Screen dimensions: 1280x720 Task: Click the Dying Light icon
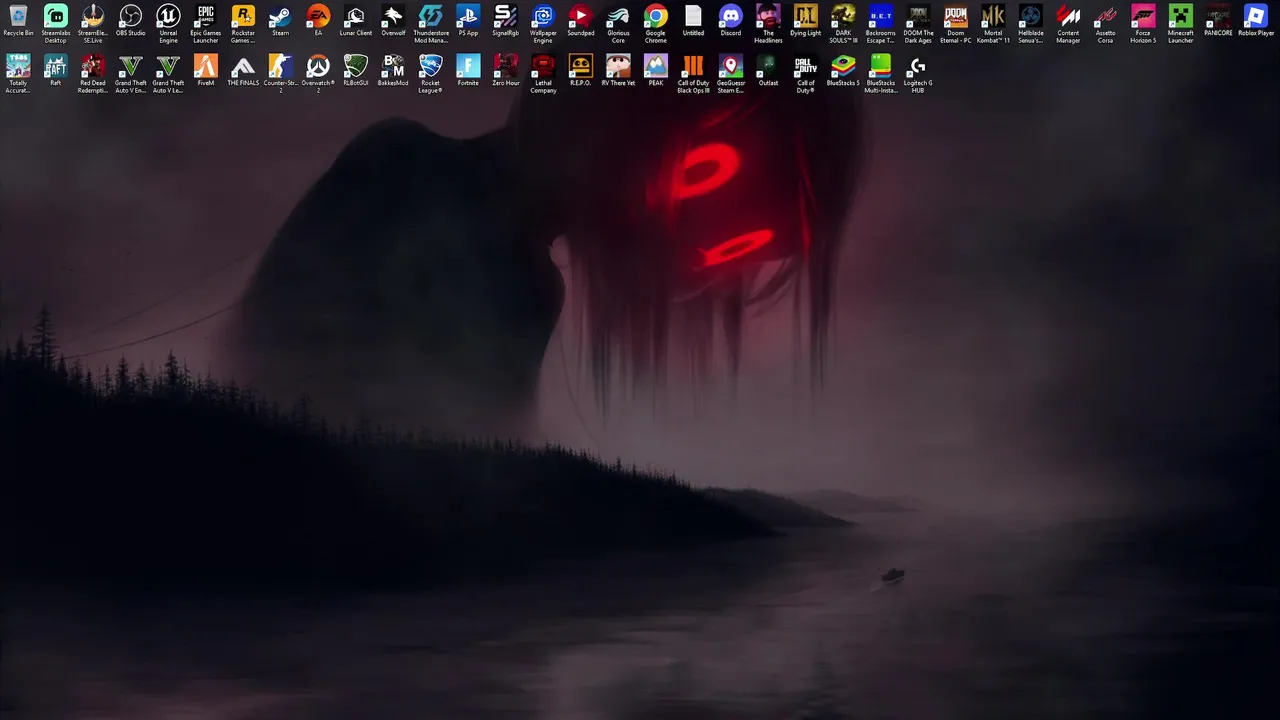coord(806,21)
